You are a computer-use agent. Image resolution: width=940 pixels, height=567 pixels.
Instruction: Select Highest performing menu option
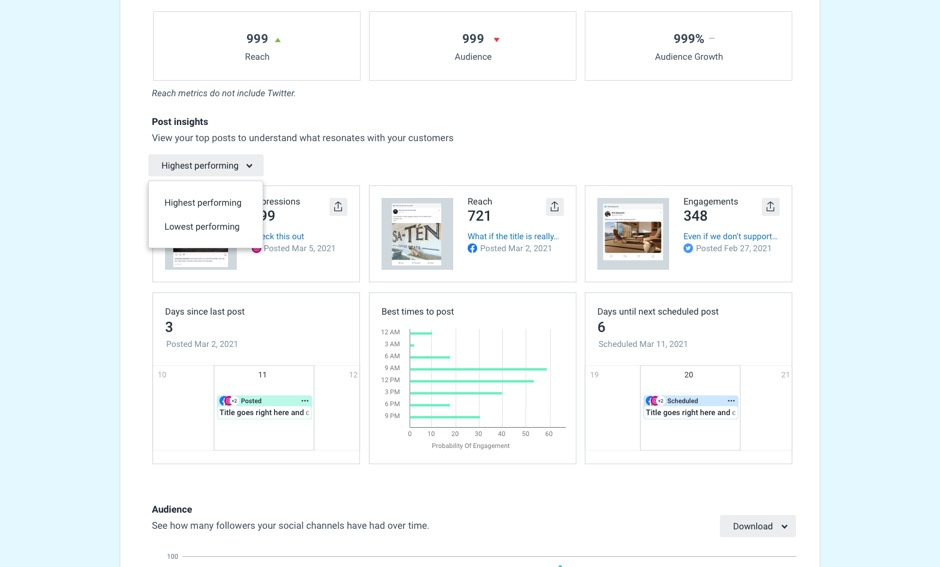pyautogui.click(x=203, y=203)
